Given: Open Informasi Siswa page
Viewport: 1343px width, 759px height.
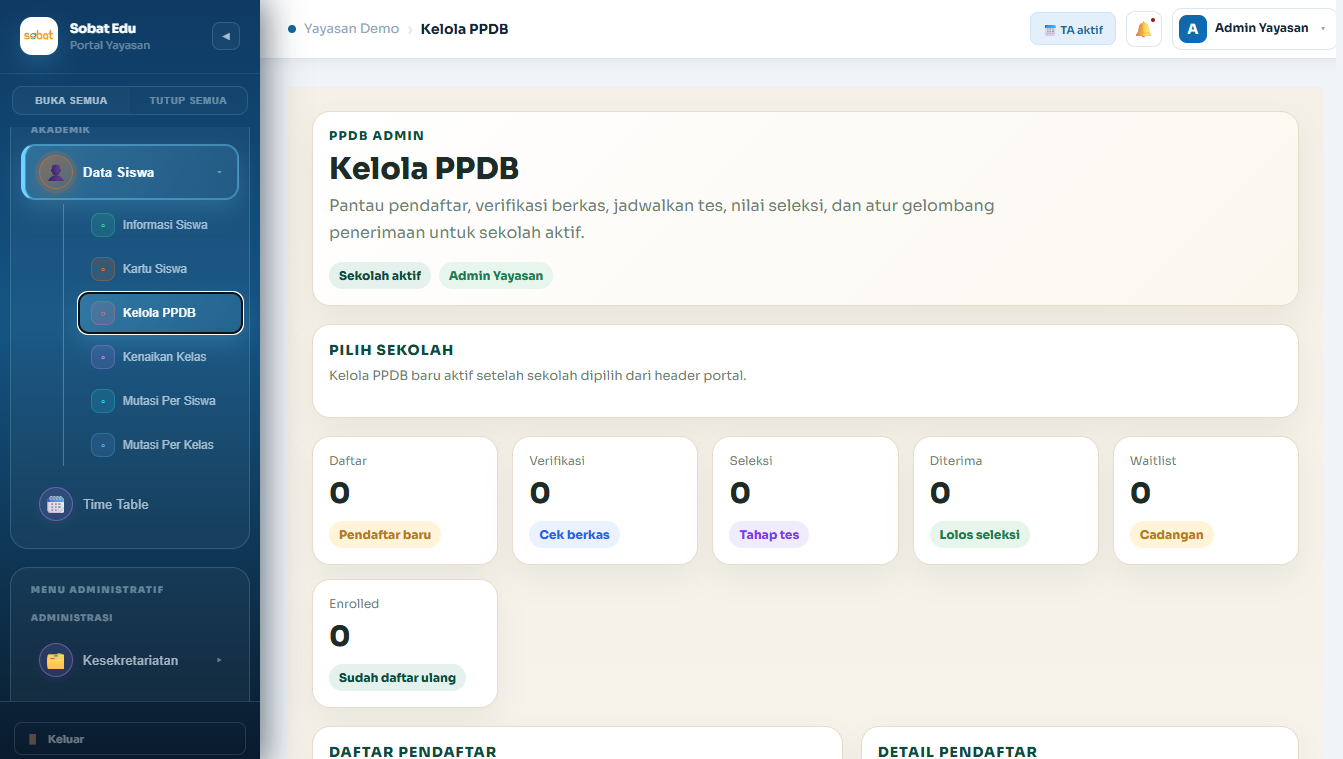Looking at the screenshot, I should pos(160,225).
